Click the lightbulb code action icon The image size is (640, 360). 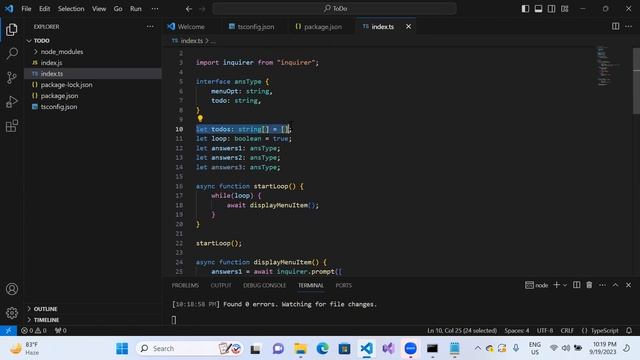click(200, 118)
